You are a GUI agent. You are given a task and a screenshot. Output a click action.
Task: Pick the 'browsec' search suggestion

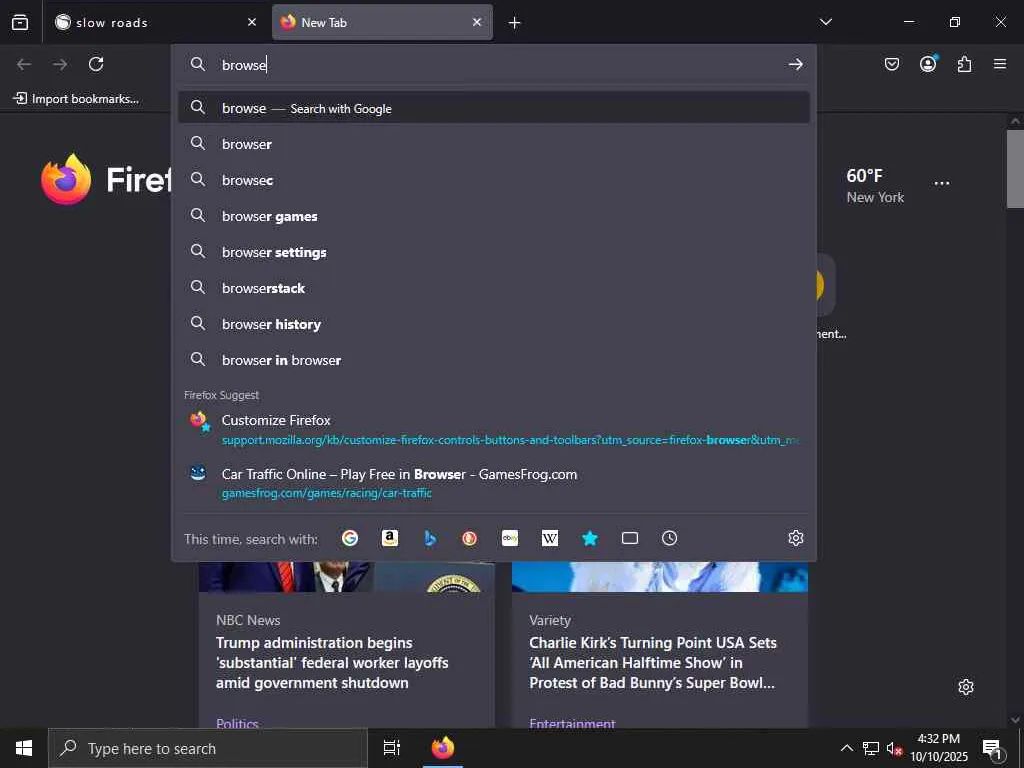click(x=494, y=180)
